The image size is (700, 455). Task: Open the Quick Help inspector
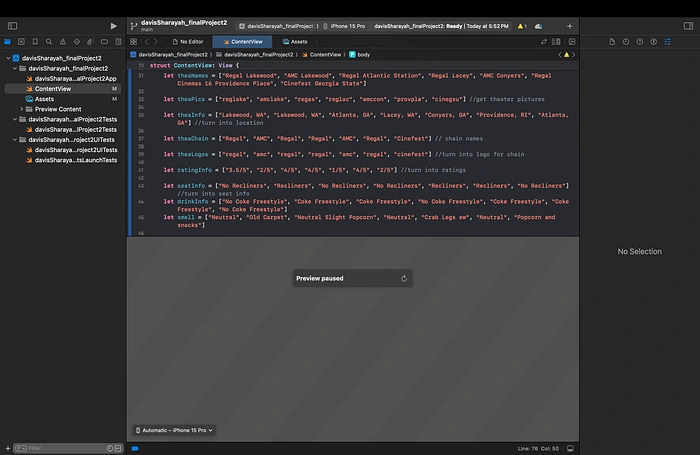click(x=640, y=42)
